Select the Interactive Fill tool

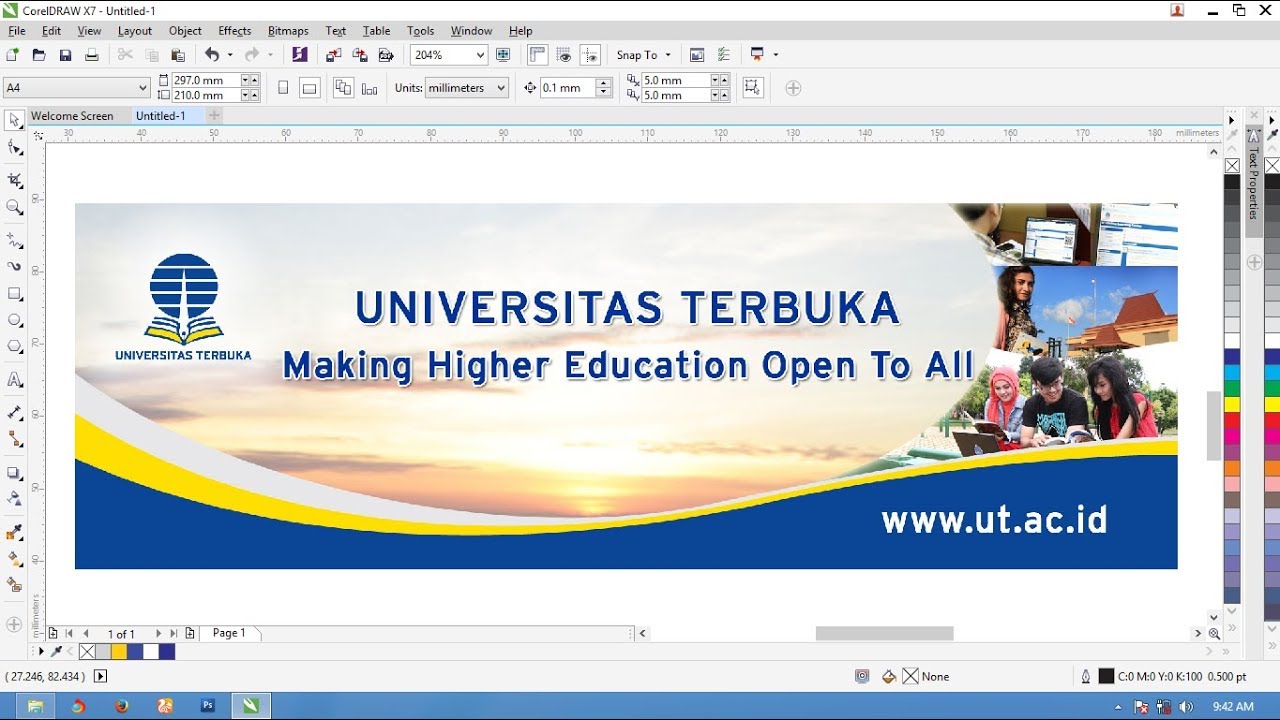click(14, 558)
